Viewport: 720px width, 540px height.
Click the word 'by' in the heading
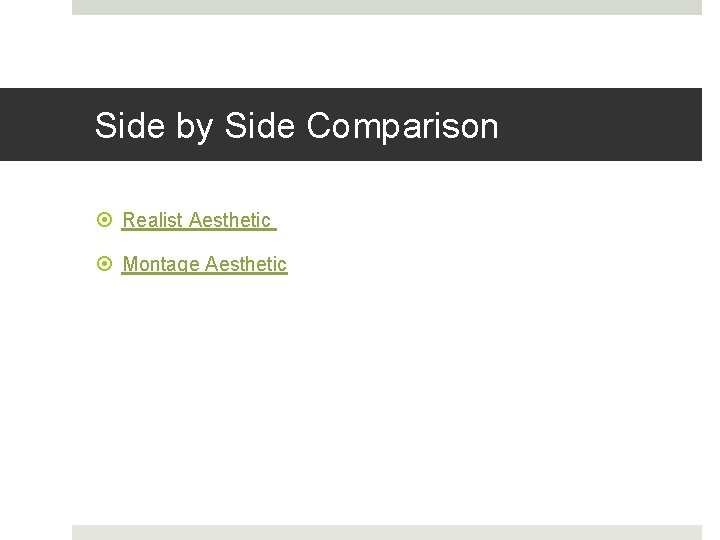[189, 126]
